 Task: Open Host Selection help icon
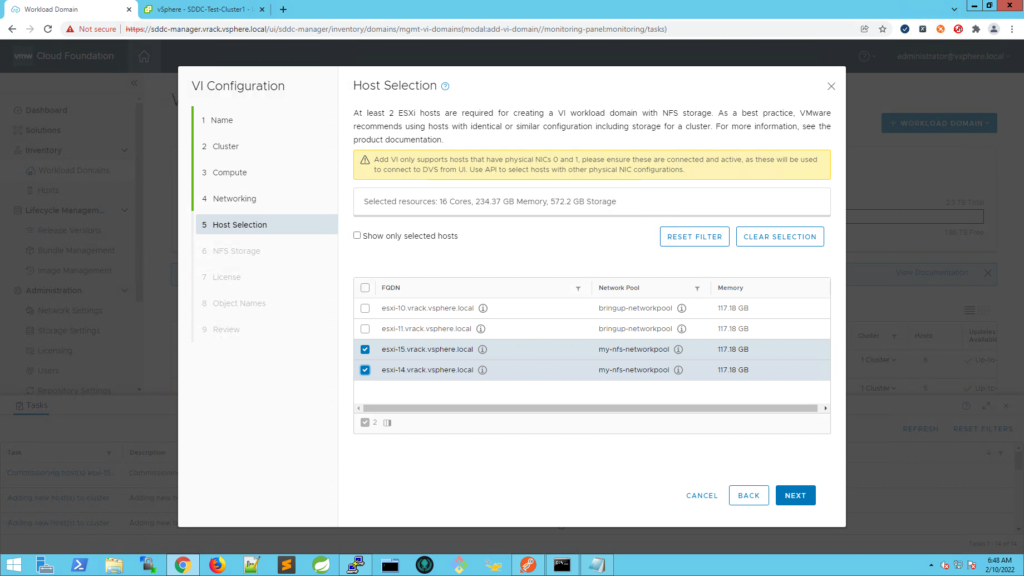[x=445, y=86]
